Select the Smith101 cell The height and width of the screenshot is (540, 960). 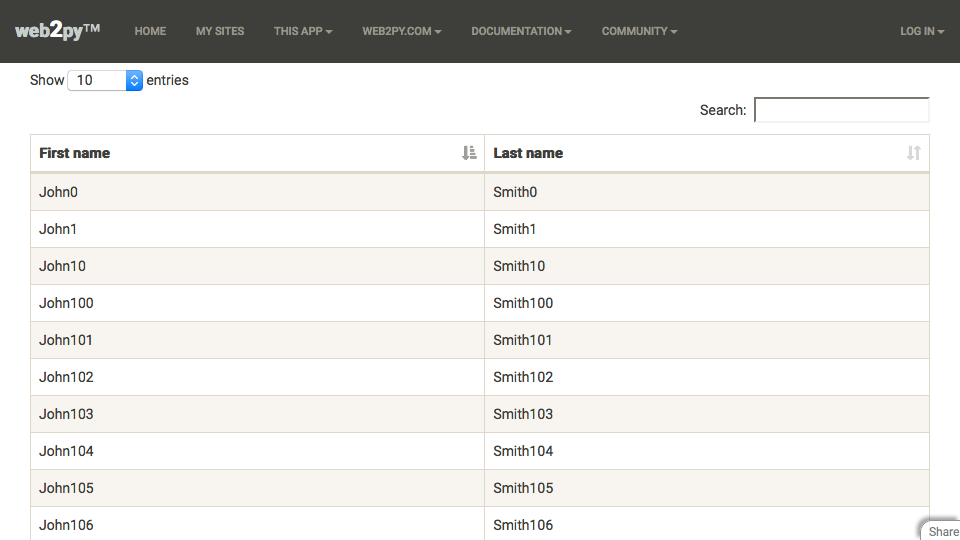tap(707, 340)
